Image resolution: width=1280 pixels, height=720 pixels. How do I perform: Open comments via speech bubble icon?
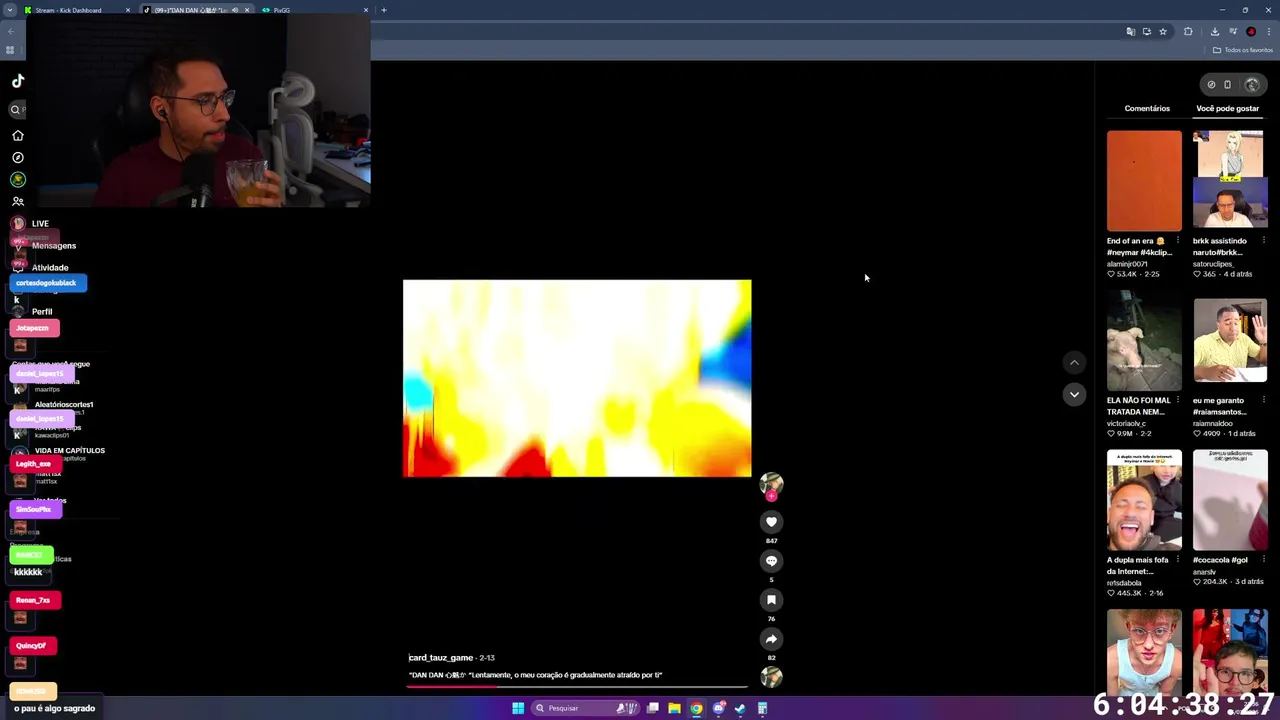pyautogui.click(x=771, y=561)
